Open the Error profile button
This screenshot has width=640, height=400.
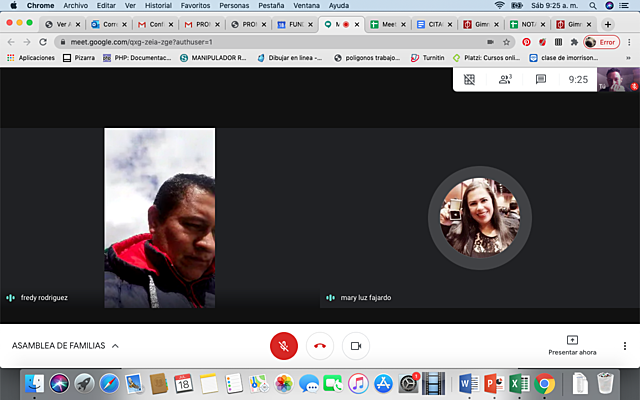tap(601, 42)
